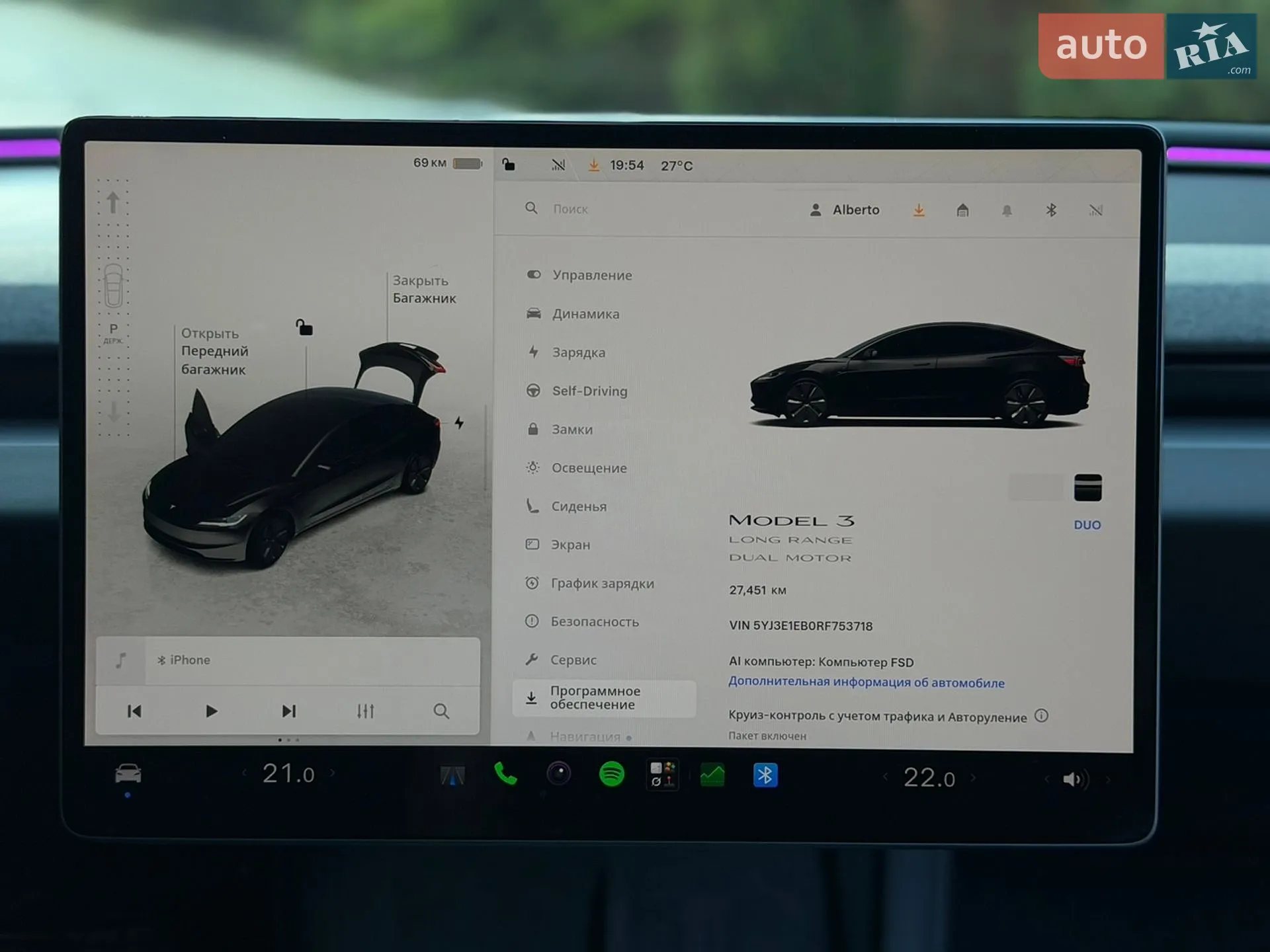Tap Закрыть Багажник to close the trunk
1270x952 pixels.
pos(424,290)
